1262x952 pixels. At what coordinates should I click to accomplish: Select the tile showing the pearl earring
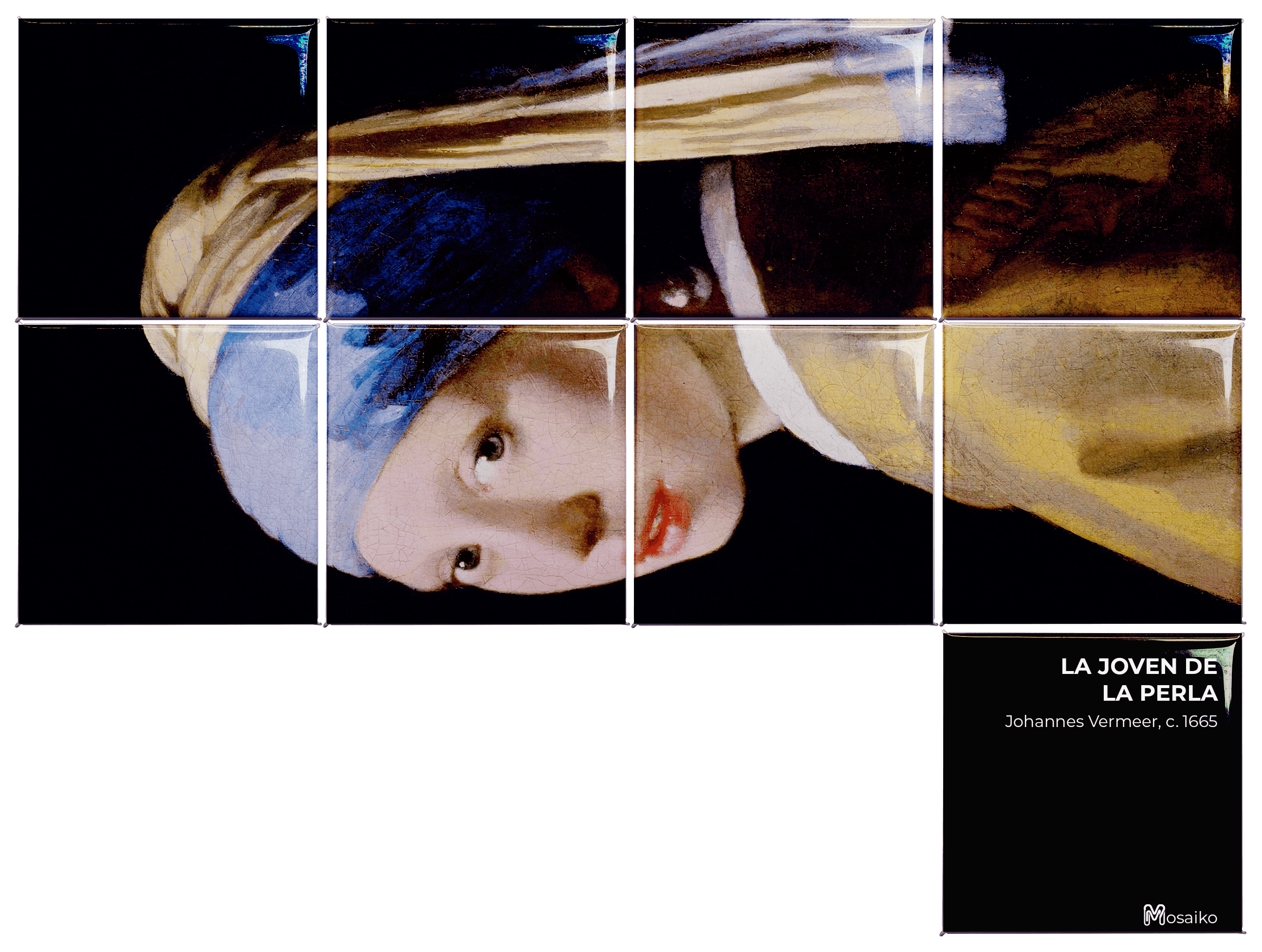point(784,168)
